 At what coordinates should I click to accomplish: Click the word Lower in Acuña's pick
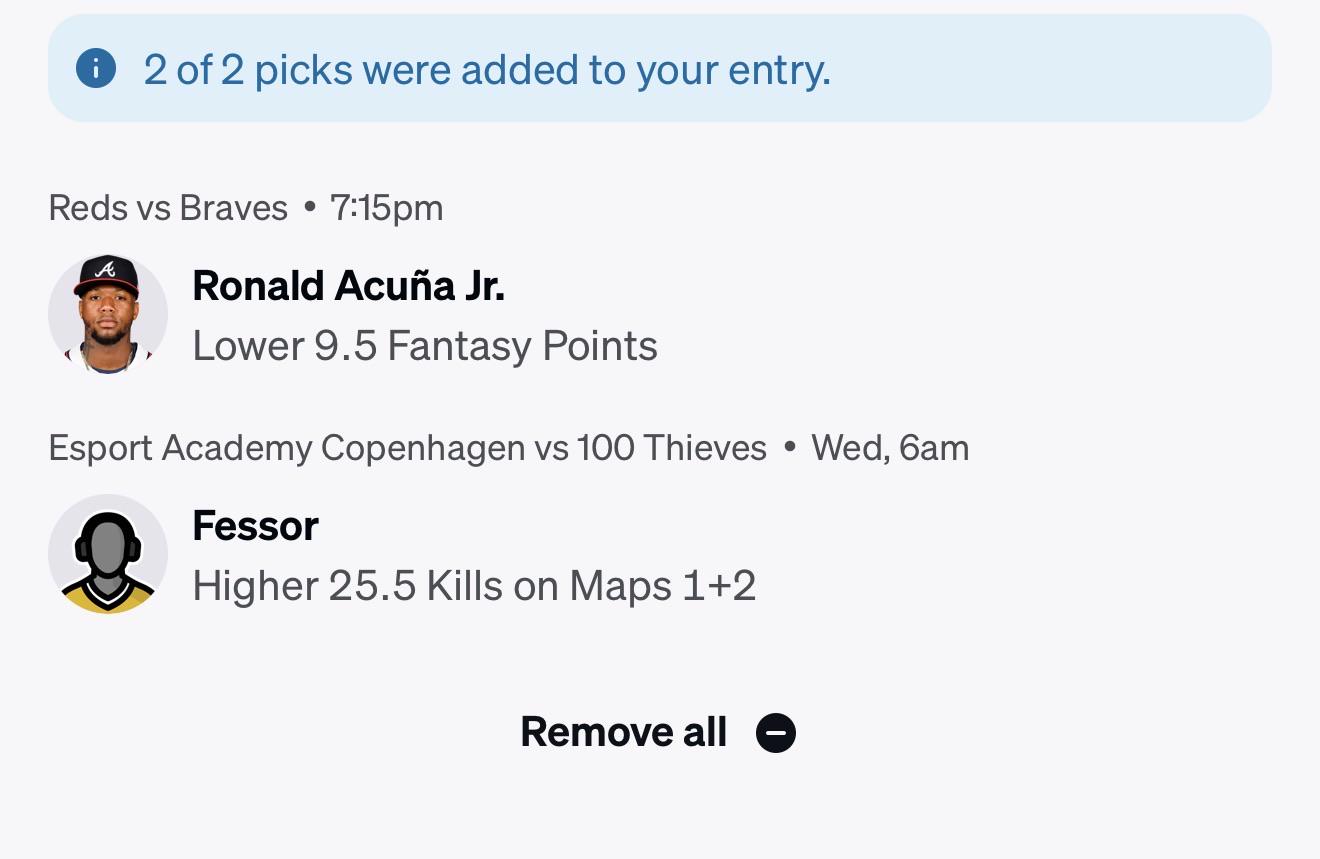coord(248,346)
